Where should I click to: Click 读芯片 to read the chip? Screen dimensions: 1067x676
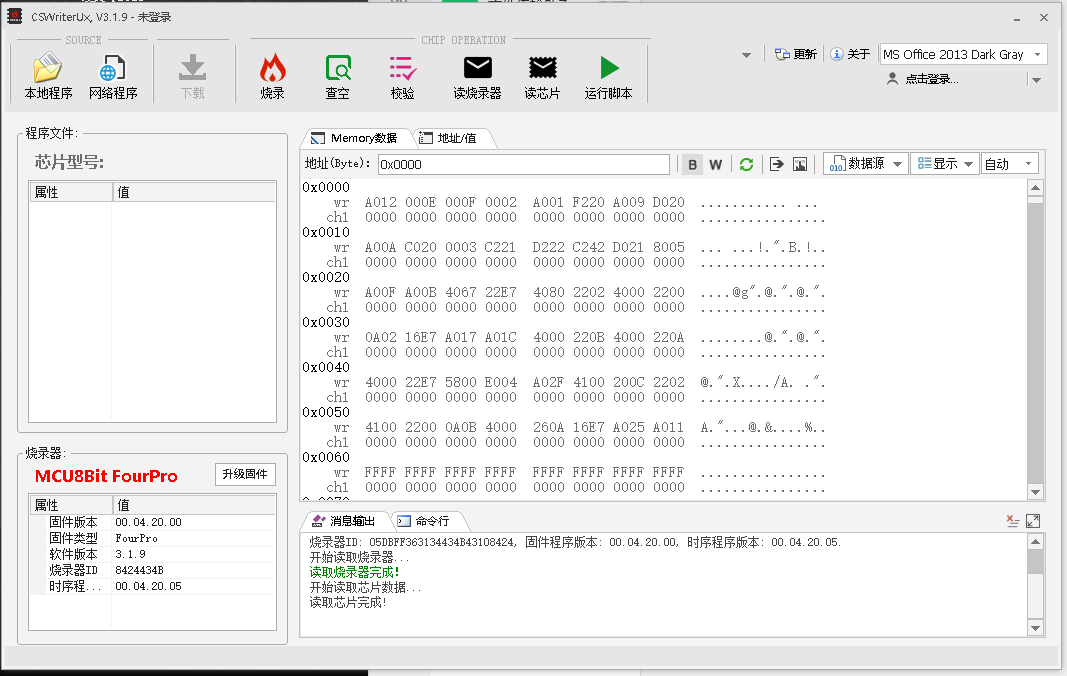[x=542, y=76]
